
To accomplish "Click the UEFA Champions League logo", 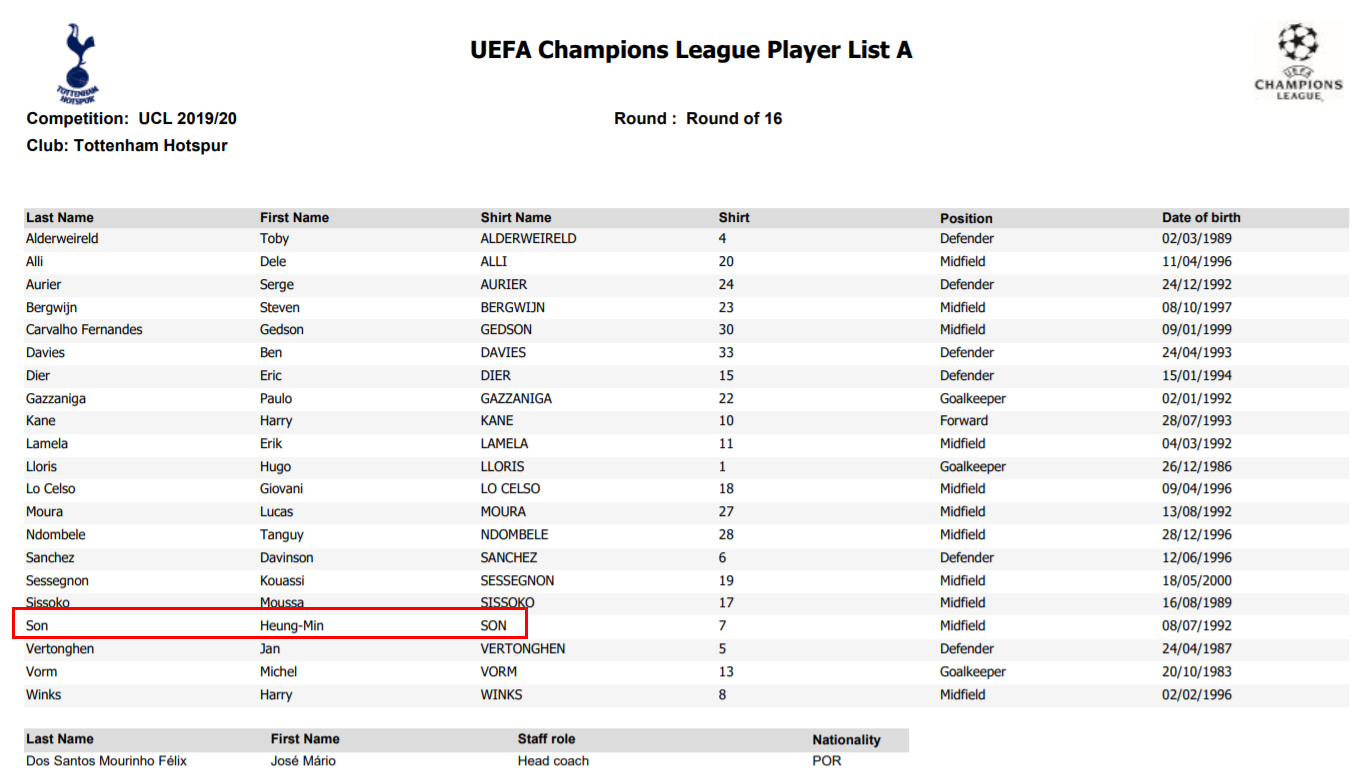I will click(1298, 61).
